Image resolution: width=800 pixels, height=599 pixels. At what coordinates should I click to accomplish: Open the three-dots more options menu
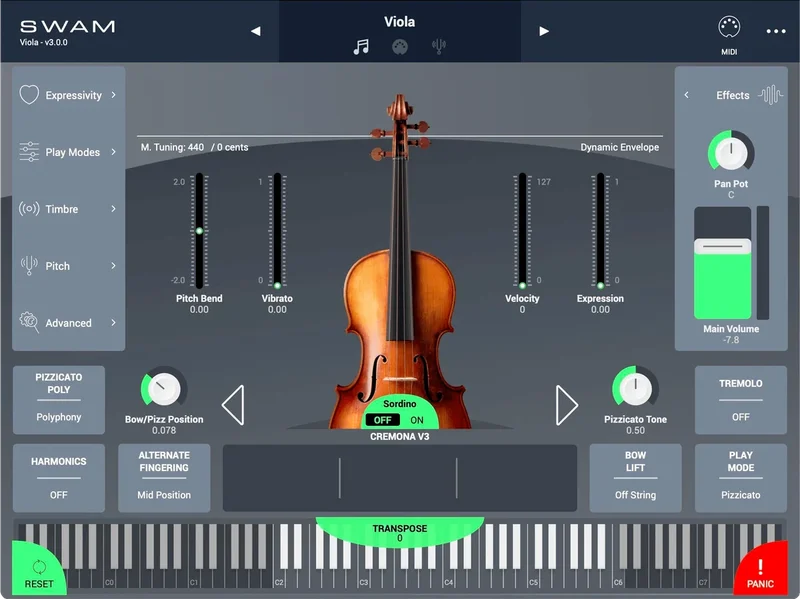776,31
